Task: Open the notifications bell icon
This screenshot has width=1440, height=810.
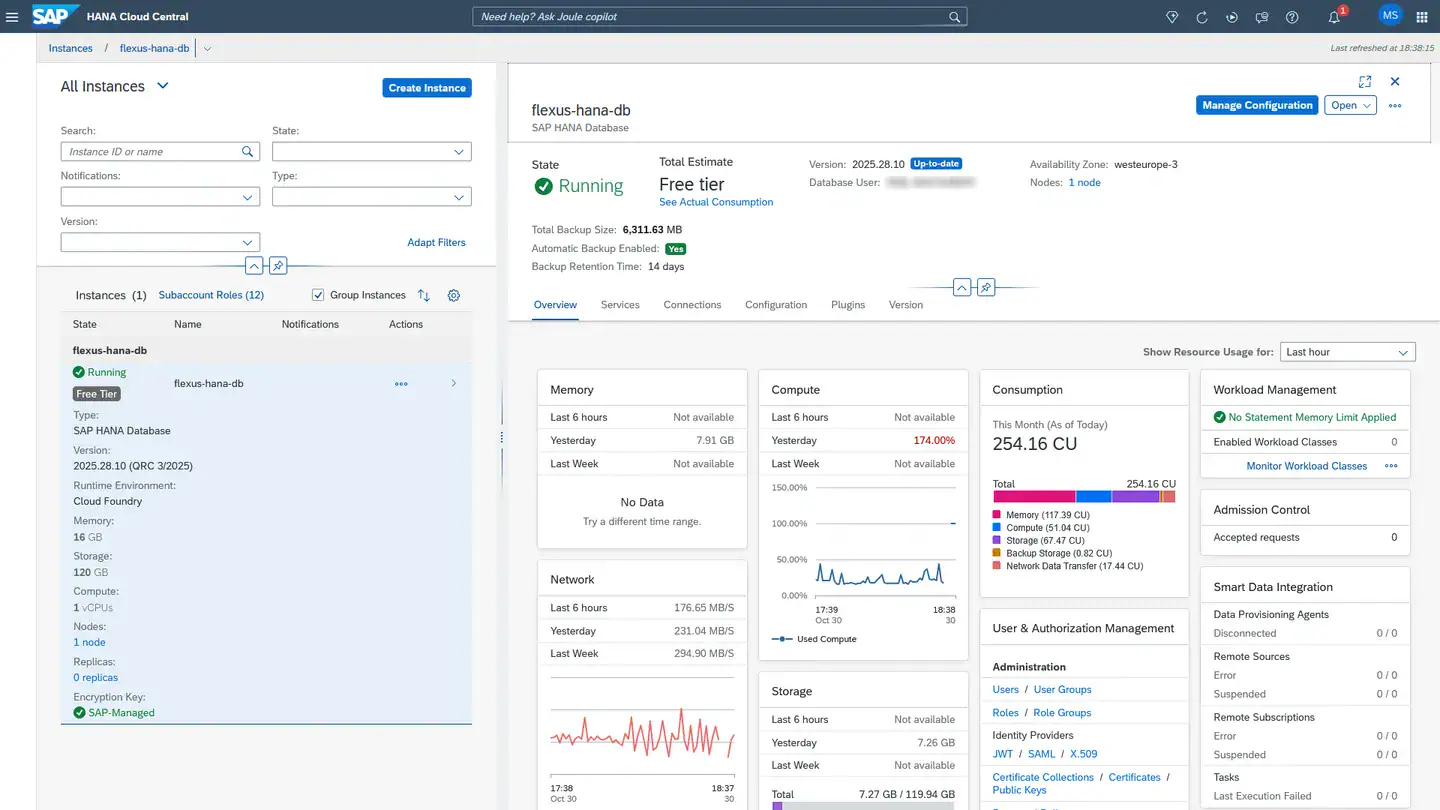Action: 1334,17
